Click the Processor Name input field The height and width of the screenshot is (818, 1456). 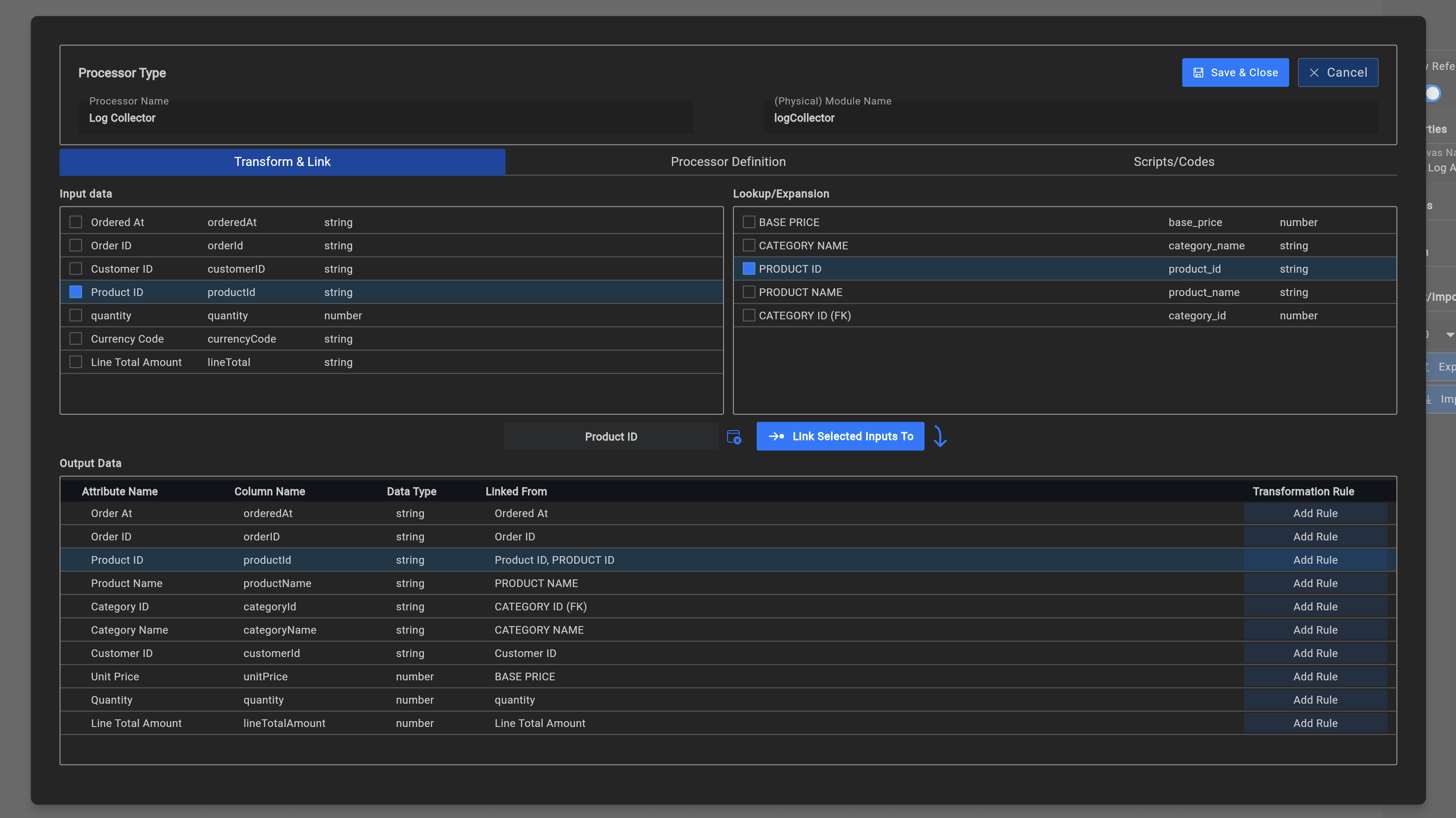[x=384, y=118]
